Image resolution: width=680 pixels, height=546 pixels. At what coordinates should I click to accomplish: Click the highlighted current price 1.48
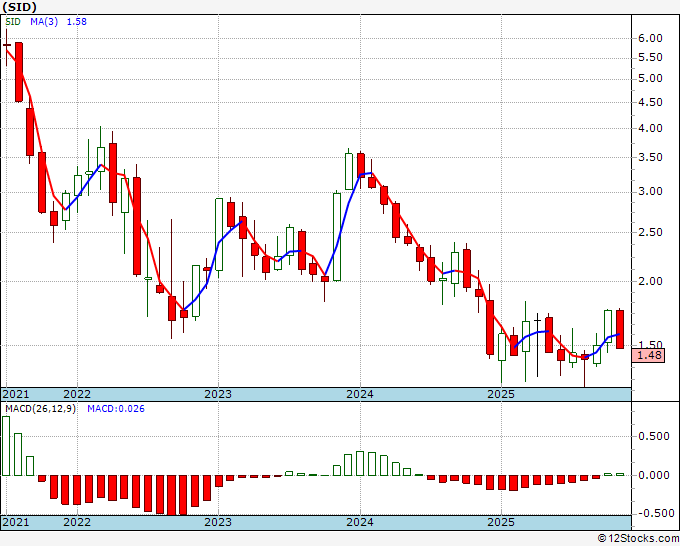[649, 355]
